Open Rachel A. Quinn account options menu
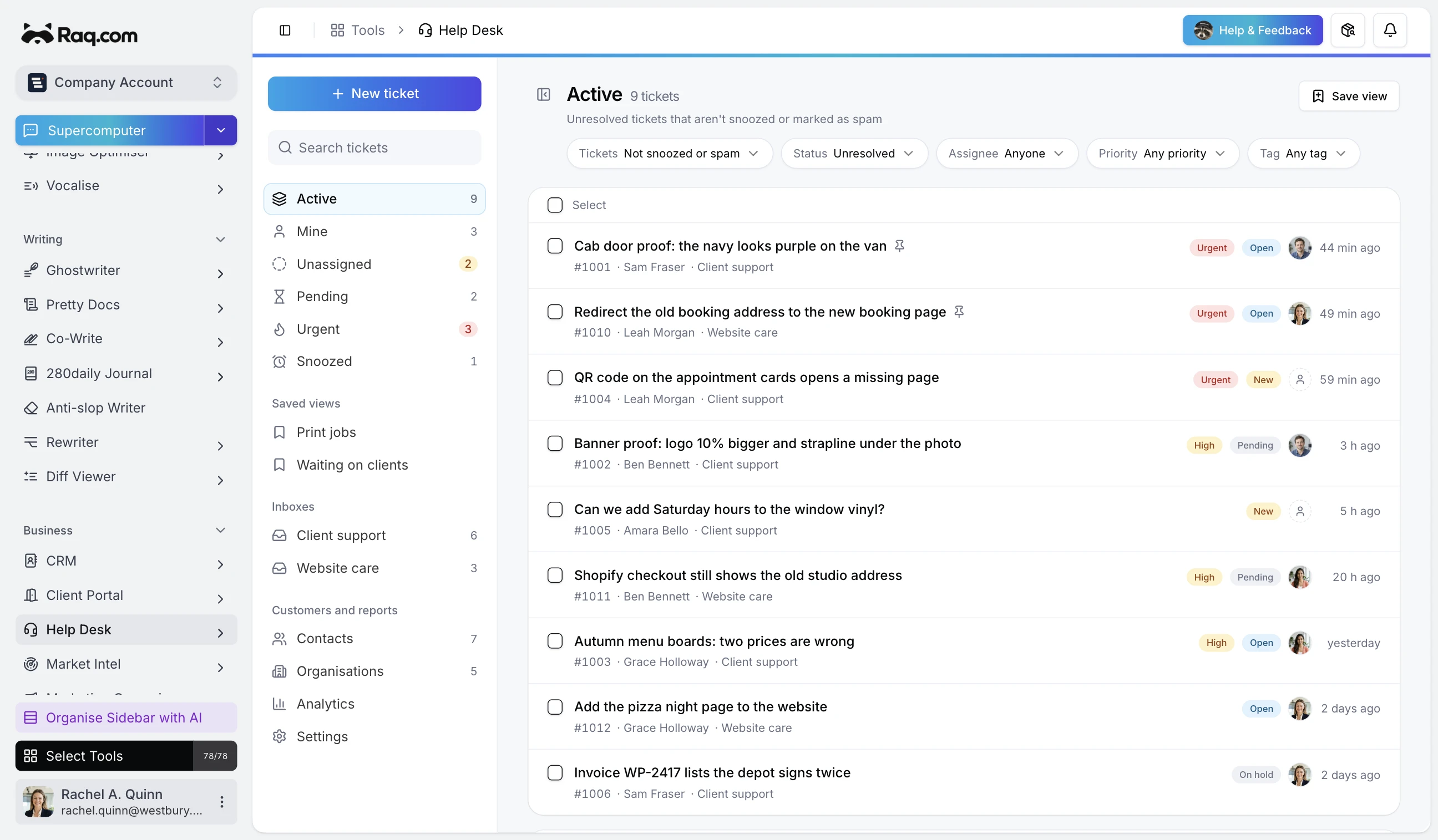The image size is (1438, 840). [221, 801]
